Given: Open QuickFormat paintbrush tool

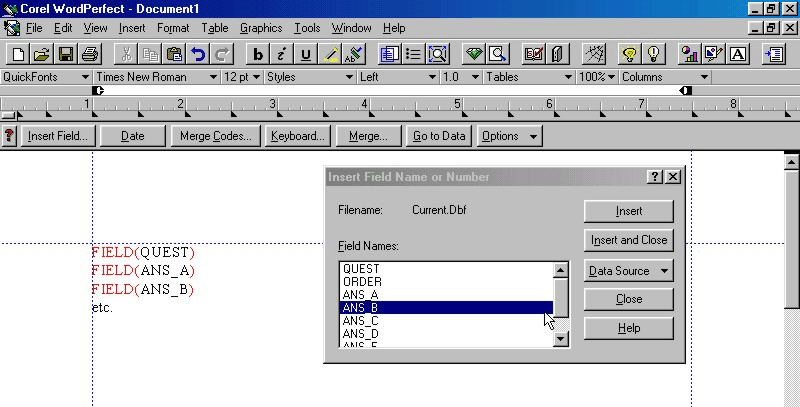Looking at the screenshot, I should [354, 54].
